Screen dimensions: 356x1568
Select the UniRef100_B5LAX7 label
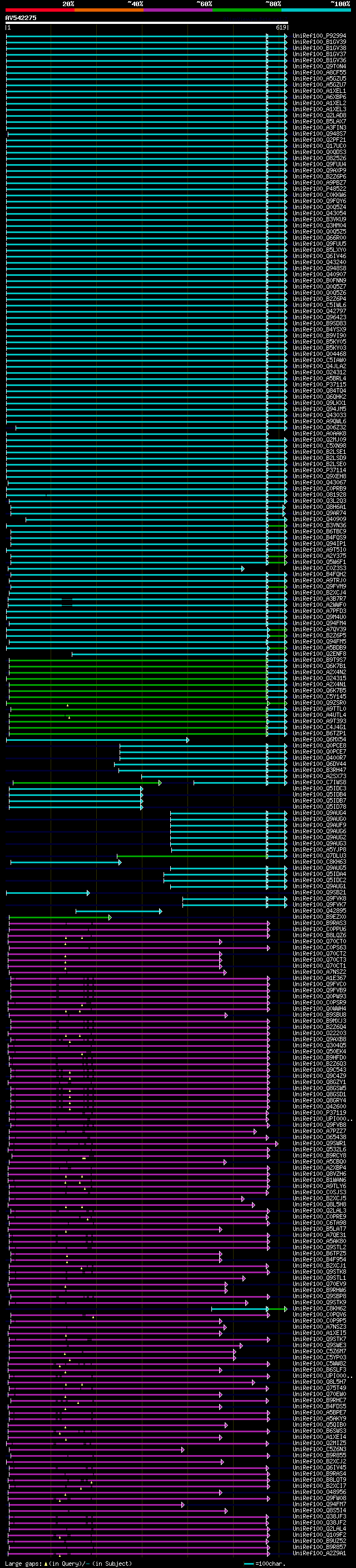(319, 121)
